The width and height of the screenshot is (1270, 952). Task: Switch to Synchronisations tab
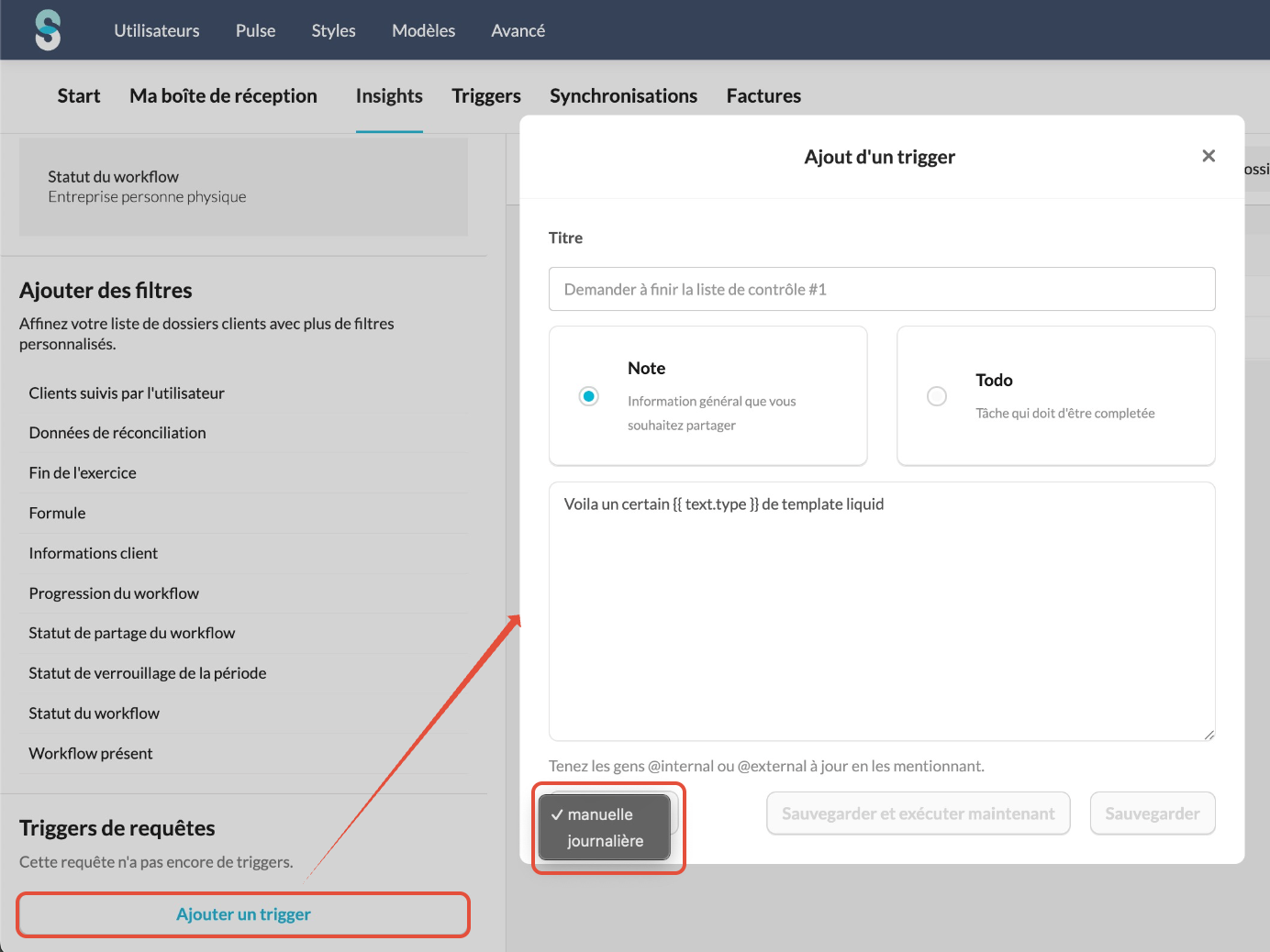(623, 95)
